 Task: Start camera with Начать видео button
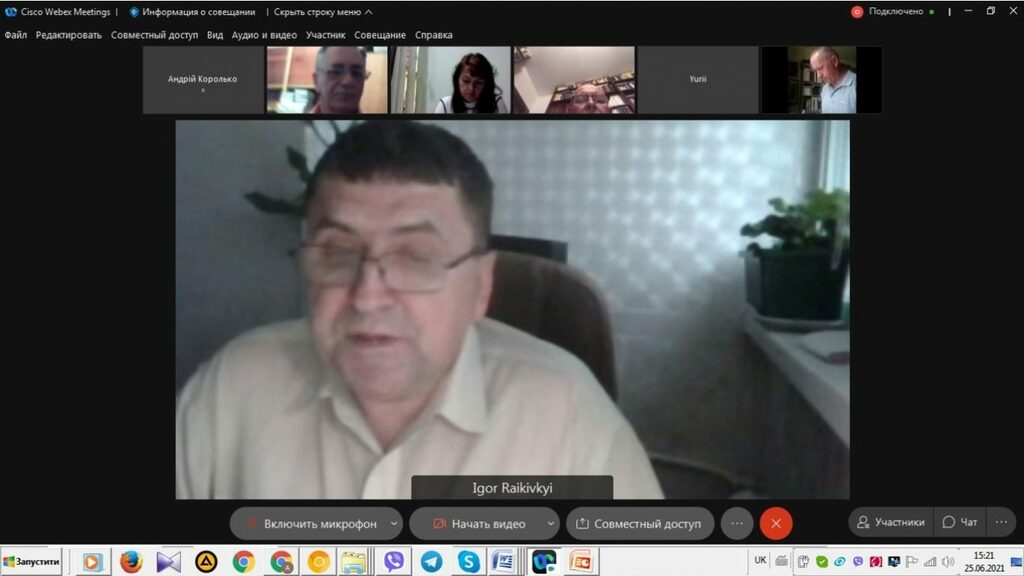(480, 523)
